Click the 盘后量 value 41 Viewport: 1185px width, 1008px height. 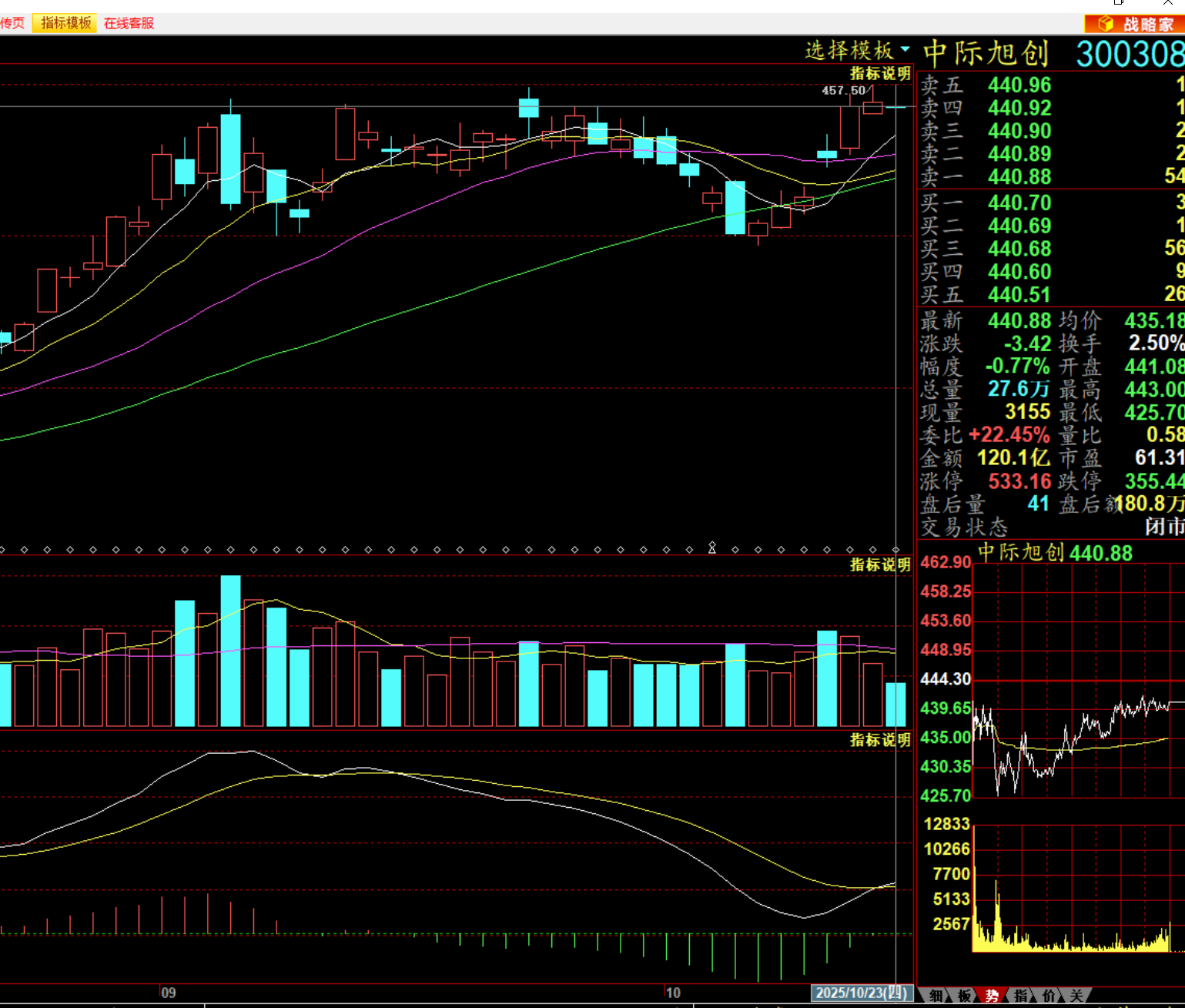point(1038,504)
